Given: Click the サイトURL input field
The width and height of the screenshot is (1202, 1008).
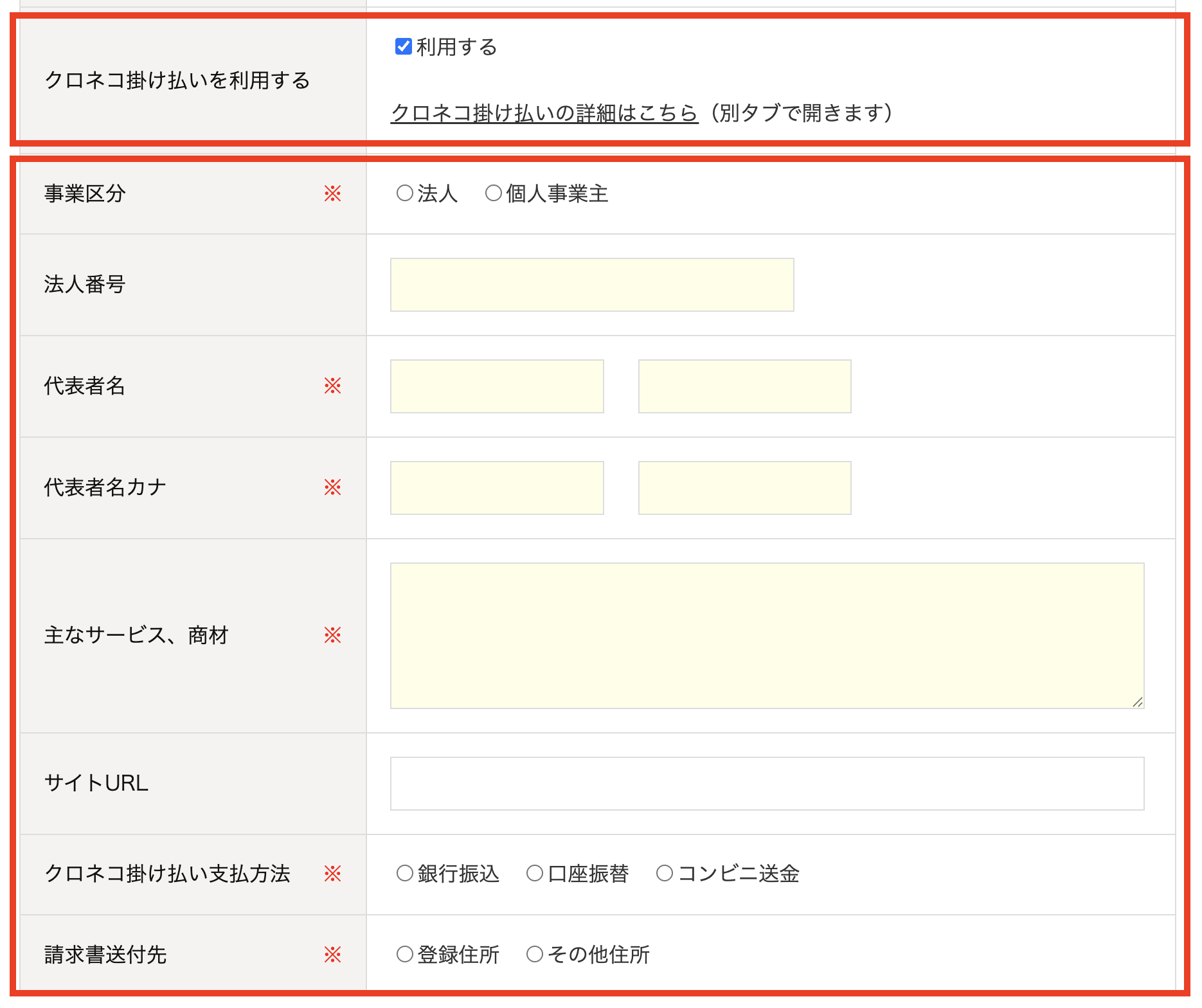Looking at the screenshot, I should click(765, 783).
